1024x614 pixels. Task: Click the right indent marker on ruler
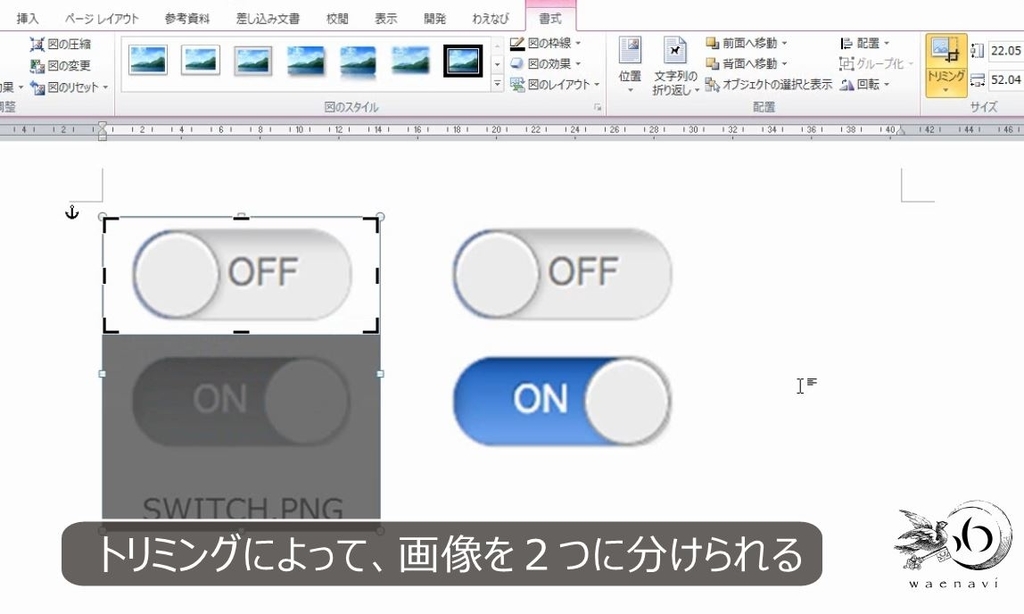901,131
